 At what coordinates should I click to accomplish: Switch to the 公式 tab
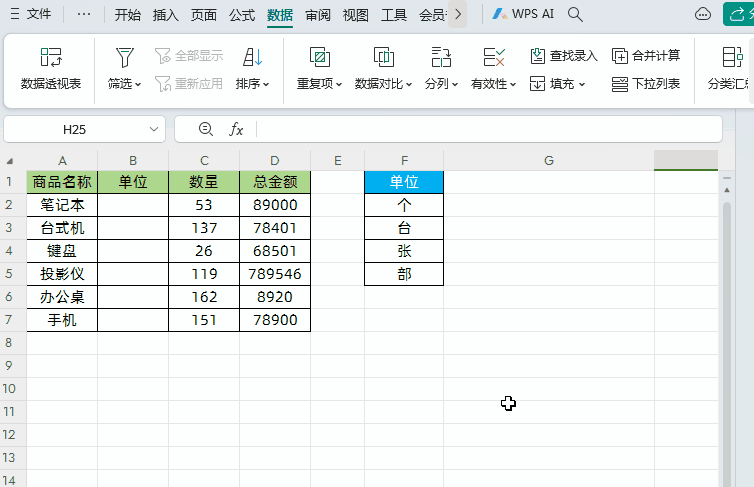tap(241, 15)
